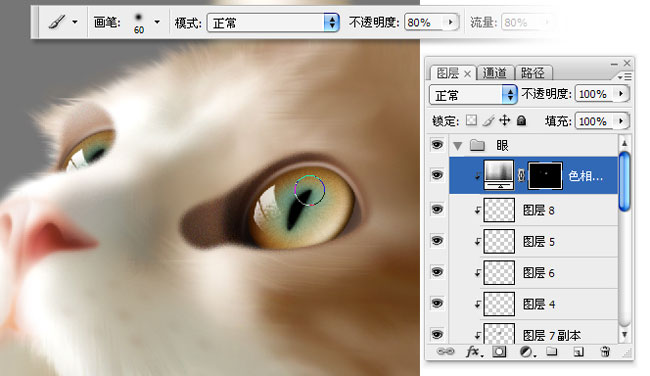
Task: Click the layers scrollbar down arrow
Action: coord(624,334)
